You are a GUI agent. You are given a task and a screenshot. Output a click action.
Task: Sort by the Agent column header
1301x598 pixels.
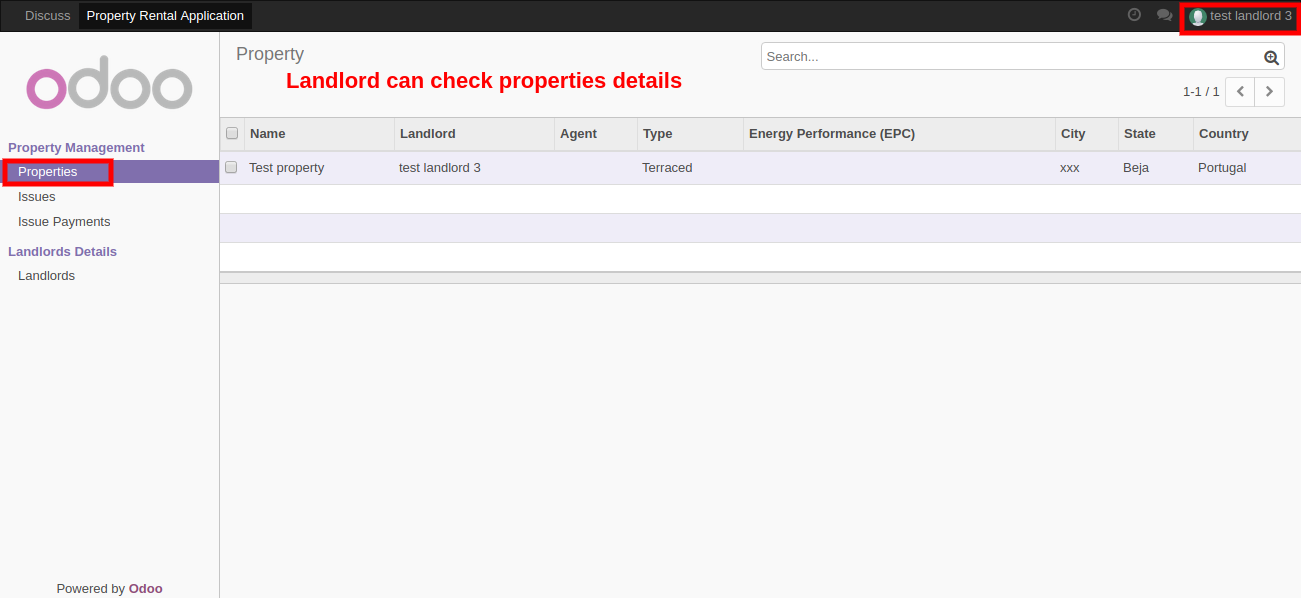pyautogui.click(x=596, y=134)
